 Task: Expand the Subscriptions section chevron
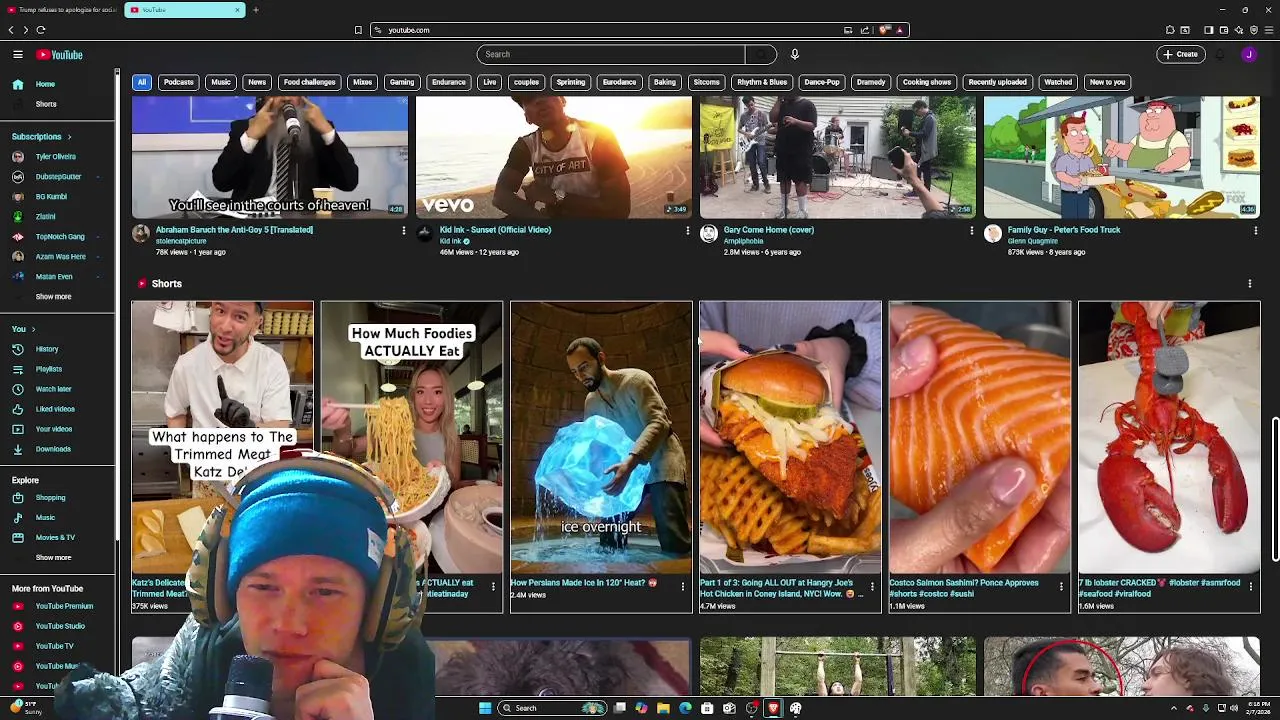pyautogui.click(x=69, y=136)
